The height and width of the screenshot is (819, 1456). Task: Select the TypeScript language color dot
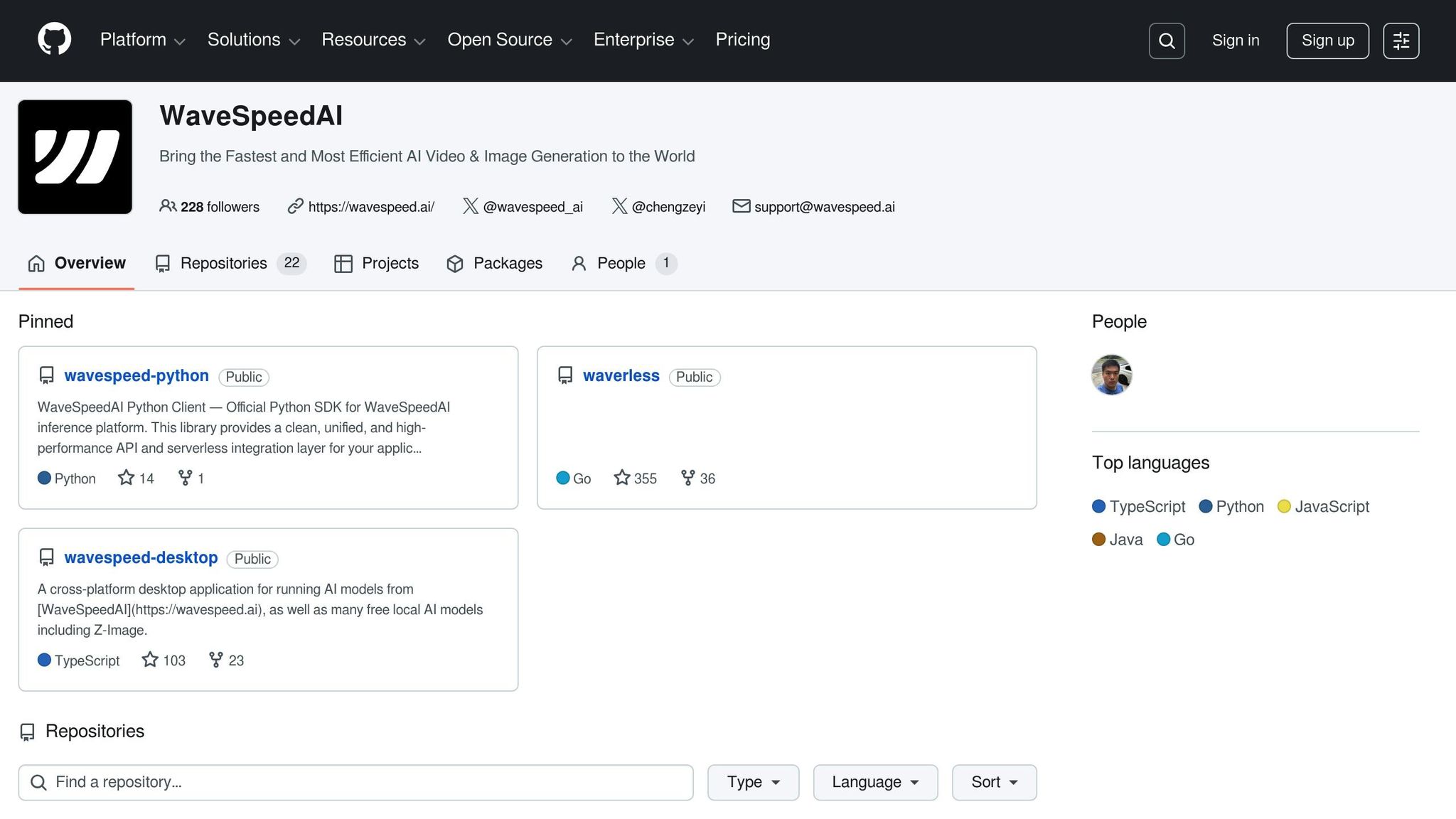(1098, 506)
